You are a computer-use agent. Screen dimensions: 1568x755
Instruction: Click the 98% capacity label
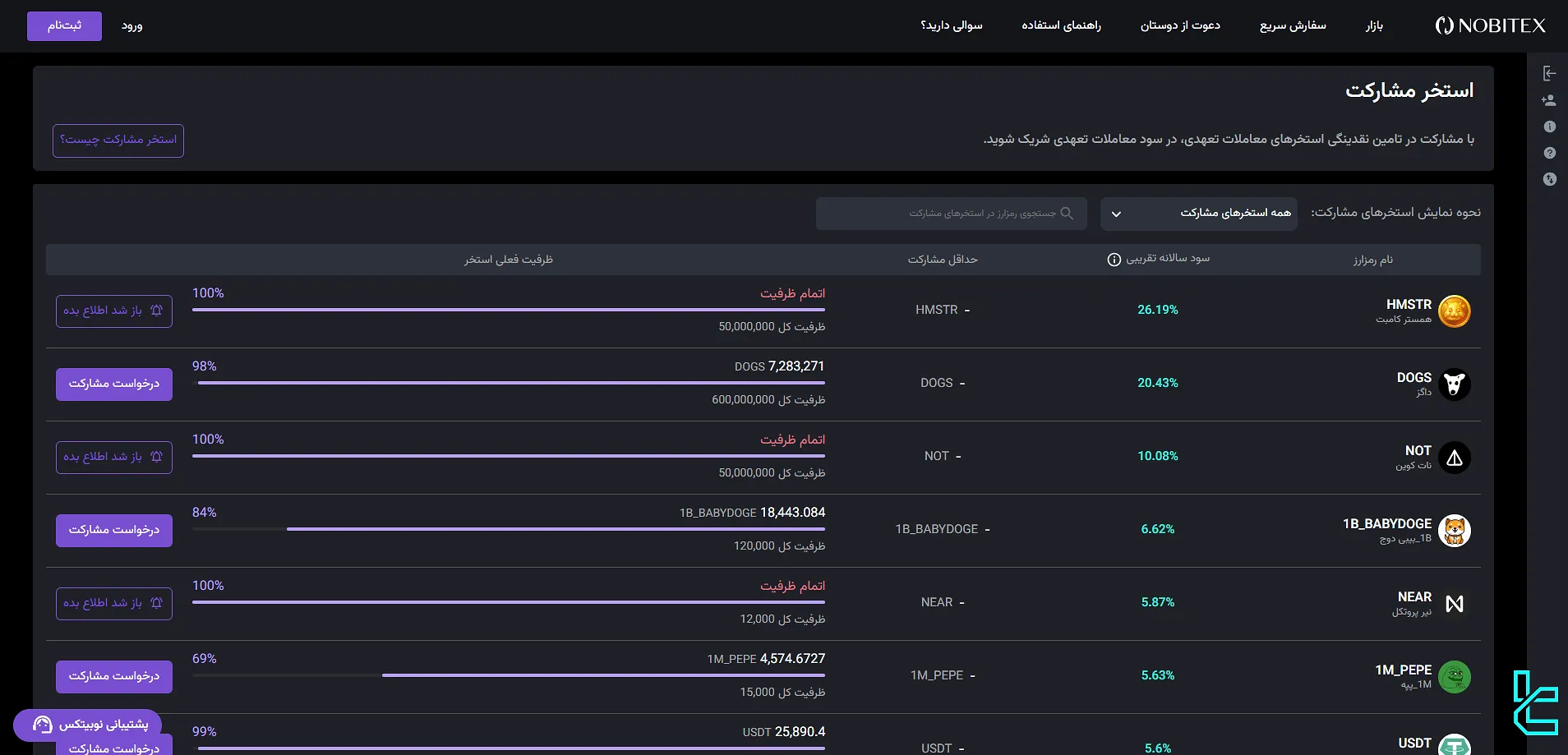(x=205, y=366)
